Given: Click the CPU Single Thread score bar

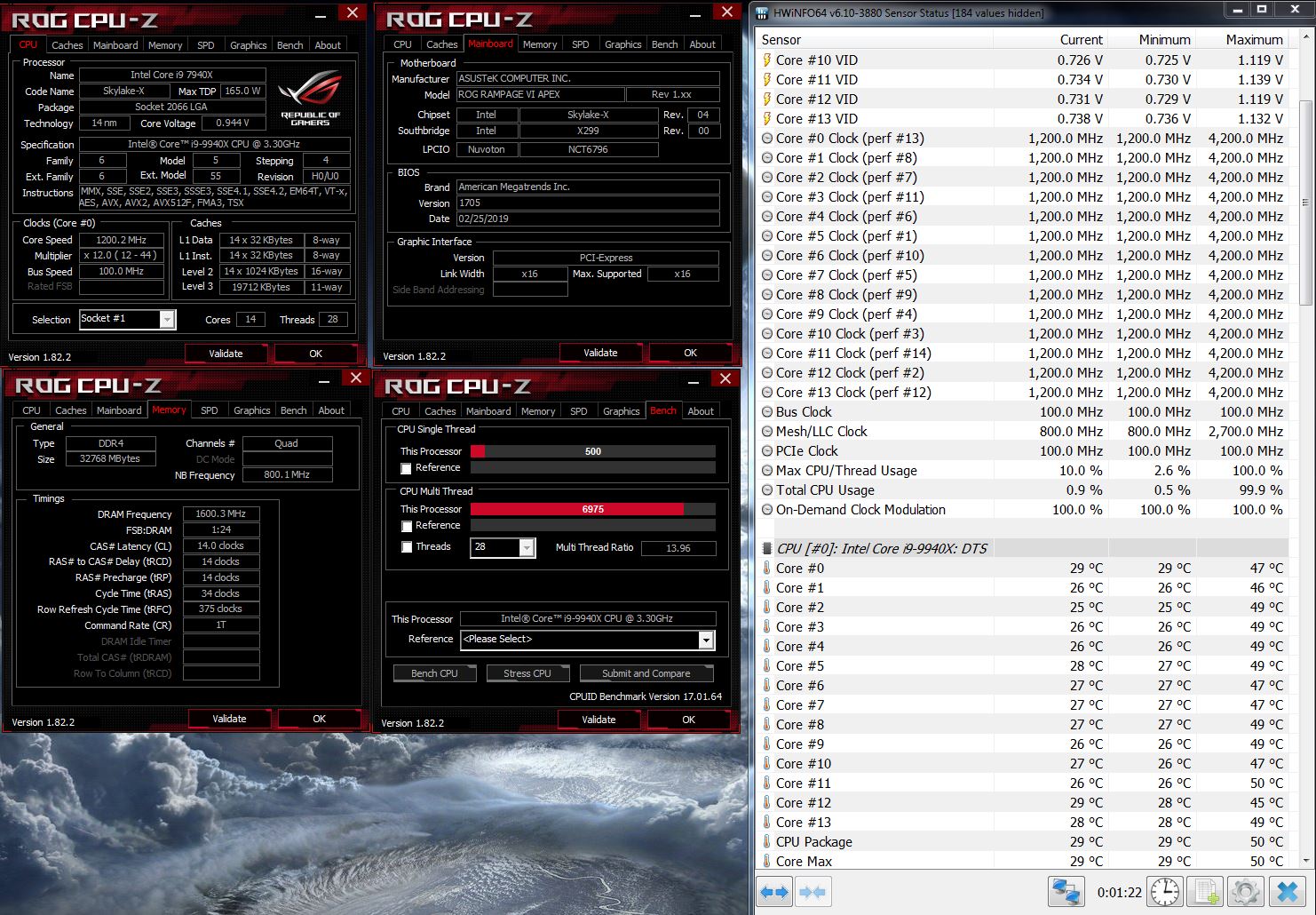Looking at the screenshot, I should pyautogui.click(x=593, y=451).
